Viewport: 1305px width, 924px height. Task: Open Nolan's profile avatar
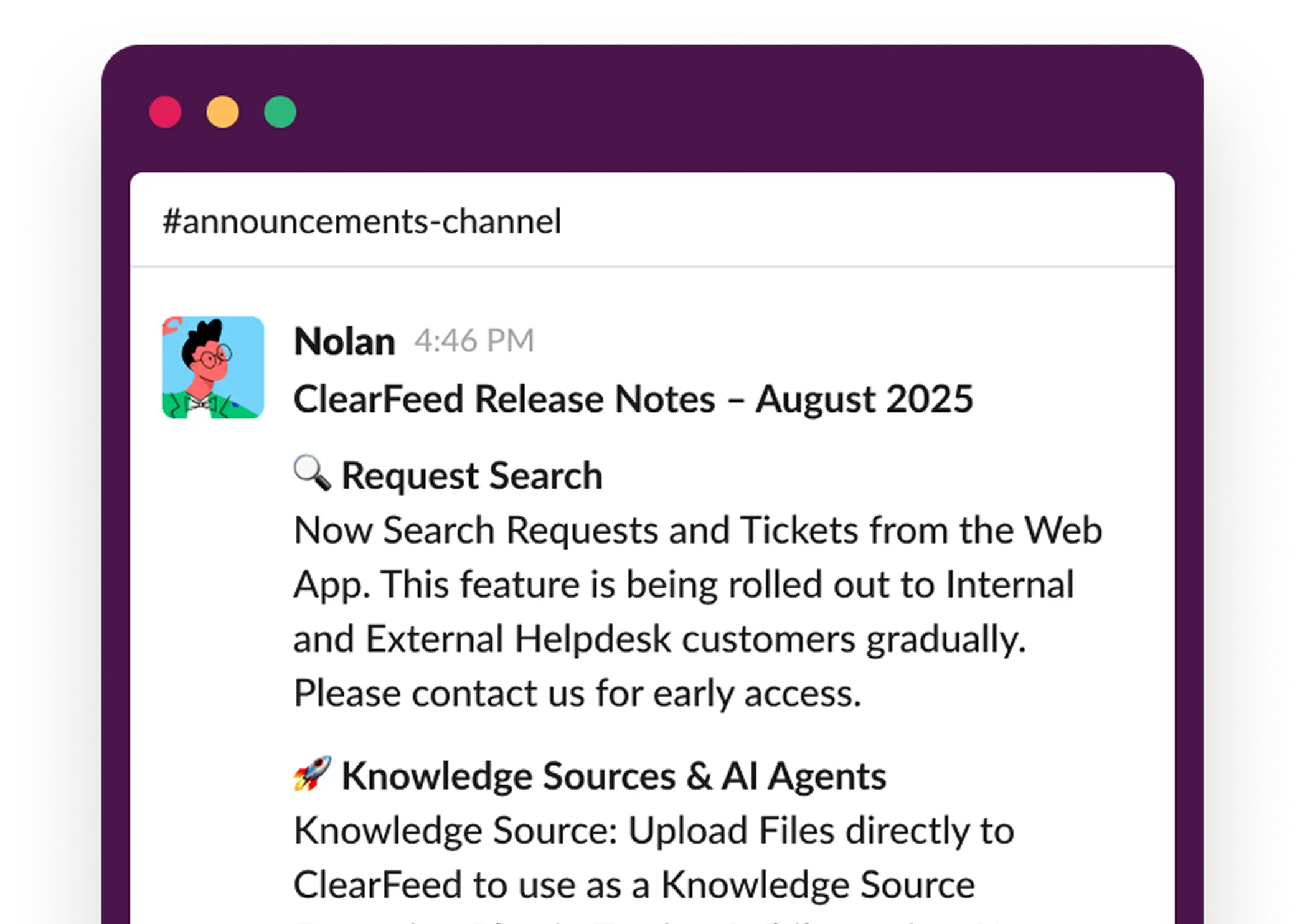click(213, 367)
